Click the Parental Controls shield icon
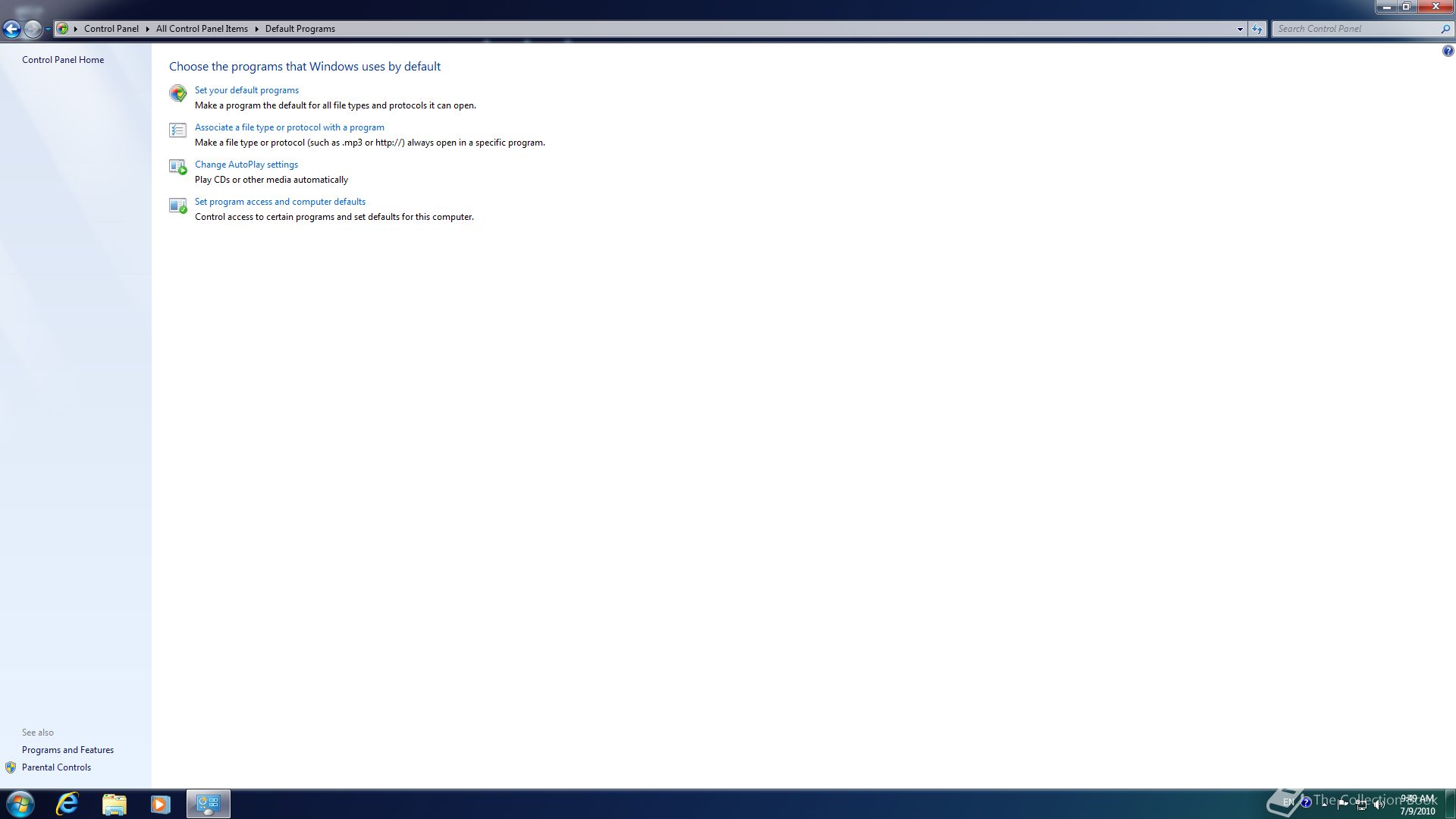Image resolution: width=1456 pixels, height=819 pixels. tap(11, 767)
